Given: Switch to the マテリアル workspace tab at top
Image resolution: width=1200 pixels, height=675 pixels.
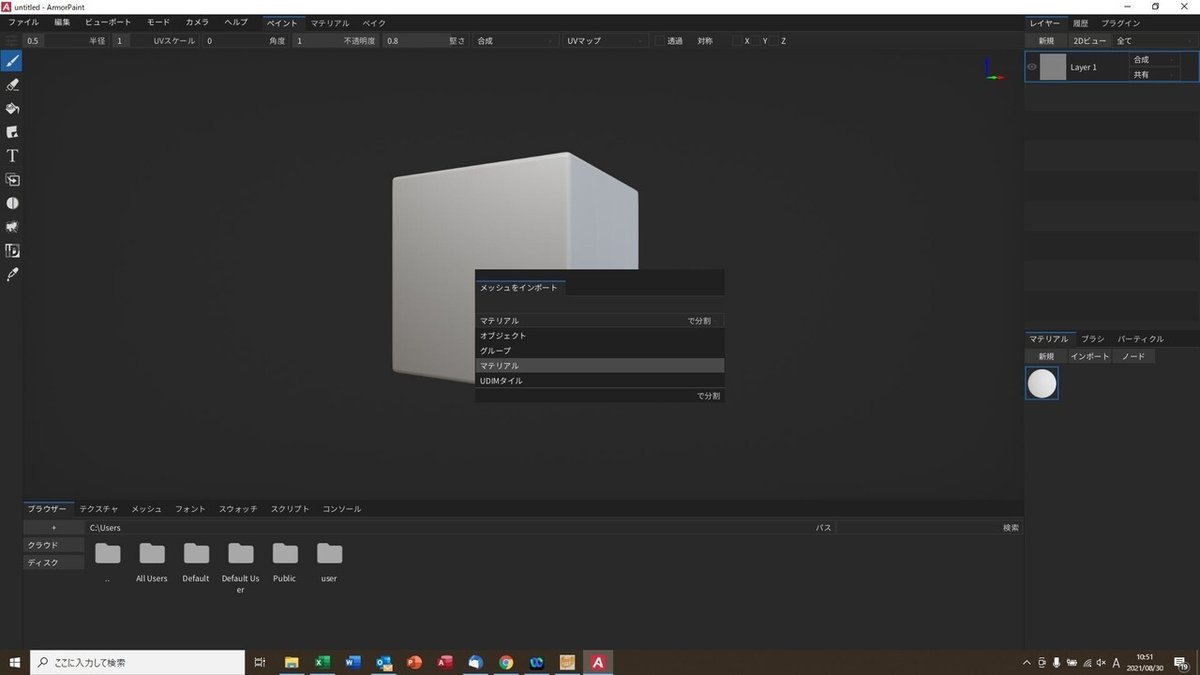Looking at the screenshot, I should [330, 22].
